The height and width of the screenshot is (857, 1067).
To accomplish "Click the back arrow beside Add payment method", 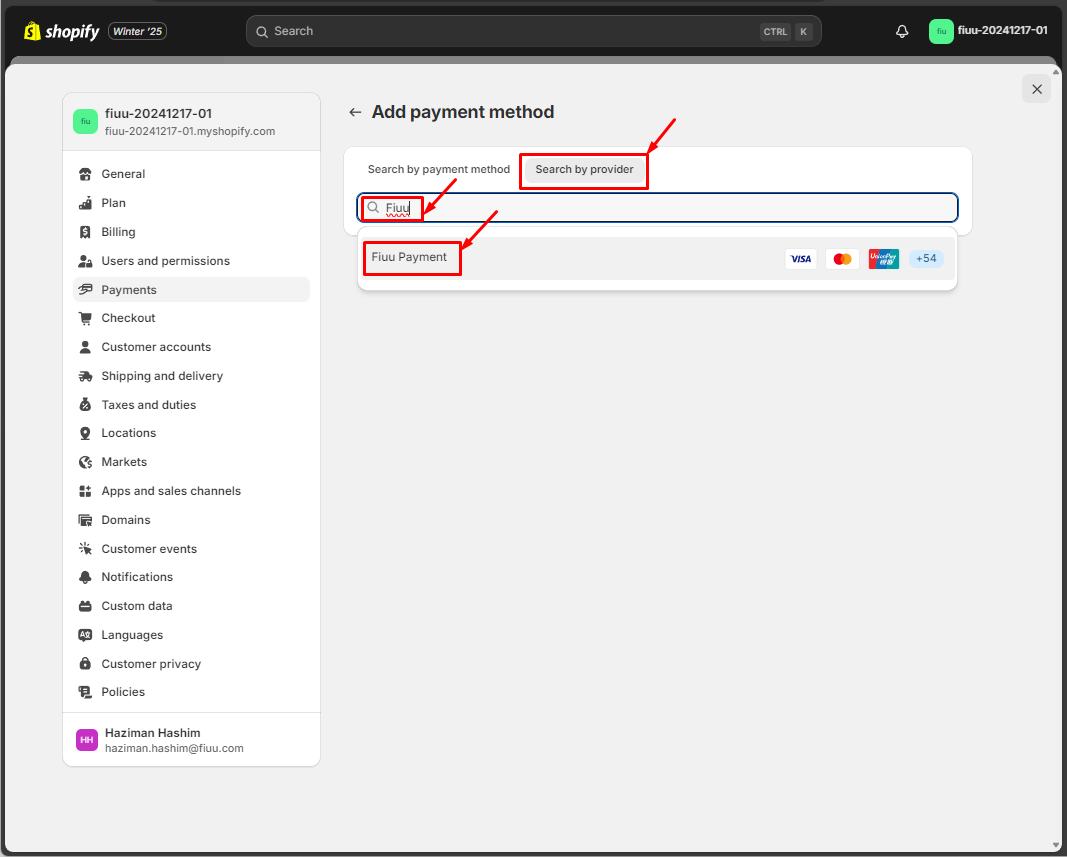I will pos(355,112).
